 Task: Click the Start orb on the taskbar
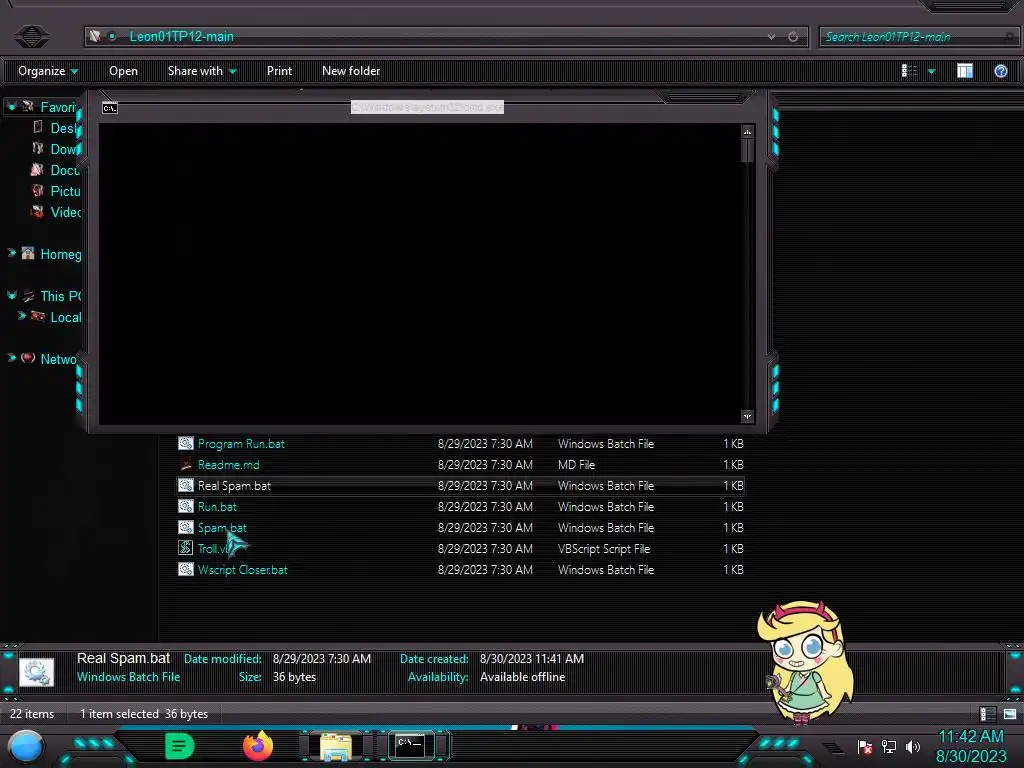pos(26,746)
